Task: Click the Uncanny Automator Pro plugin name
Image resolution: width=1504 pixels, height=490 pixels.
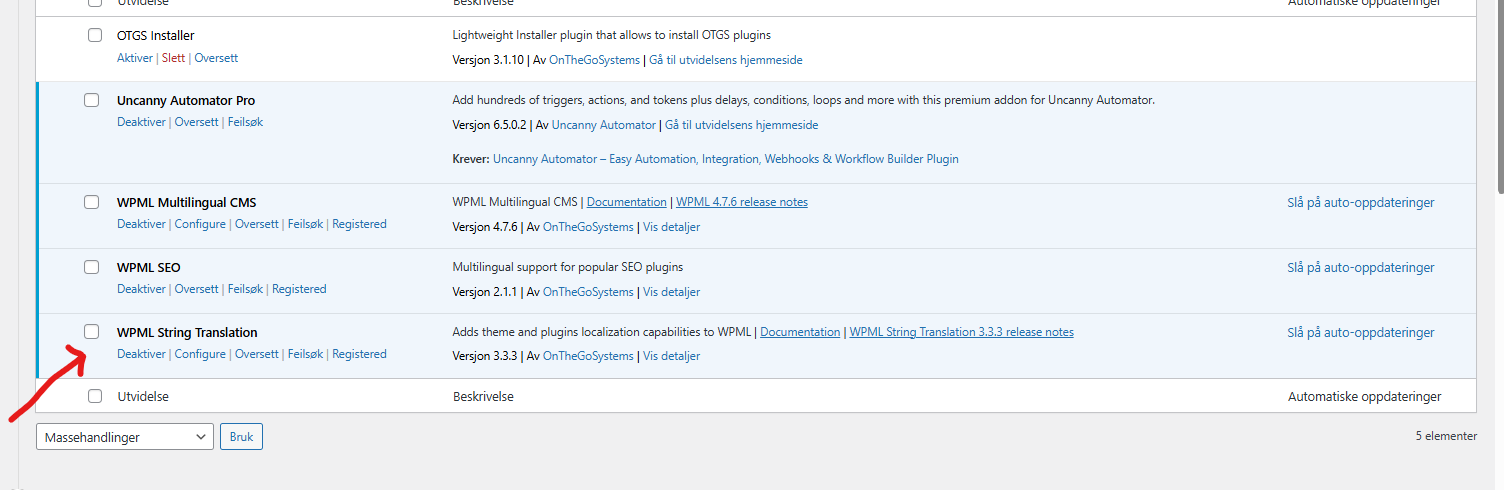Action: pos(186,100)
